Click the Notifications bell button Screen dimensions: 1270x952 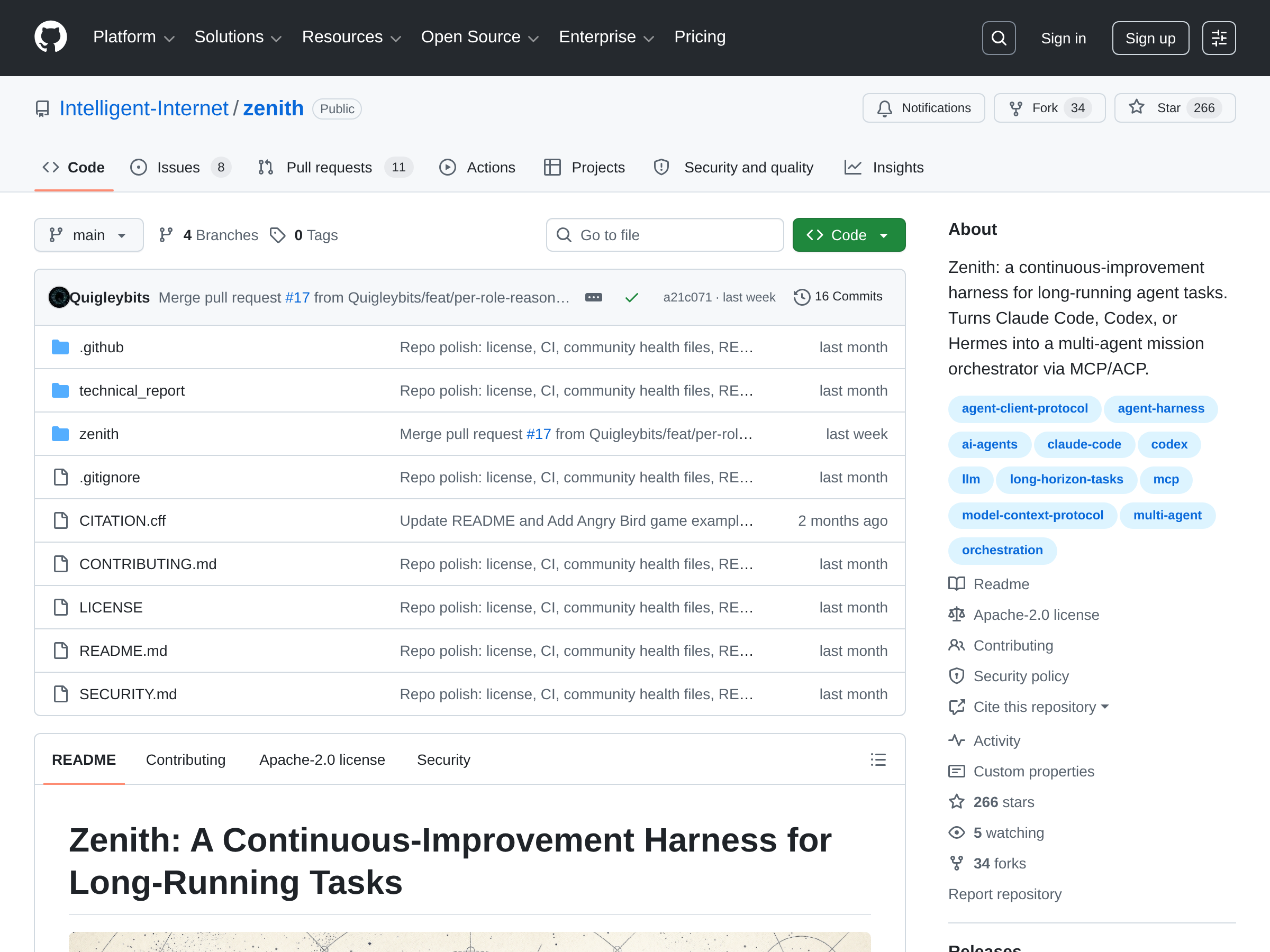pyautogui.click(x=923, y=108)
